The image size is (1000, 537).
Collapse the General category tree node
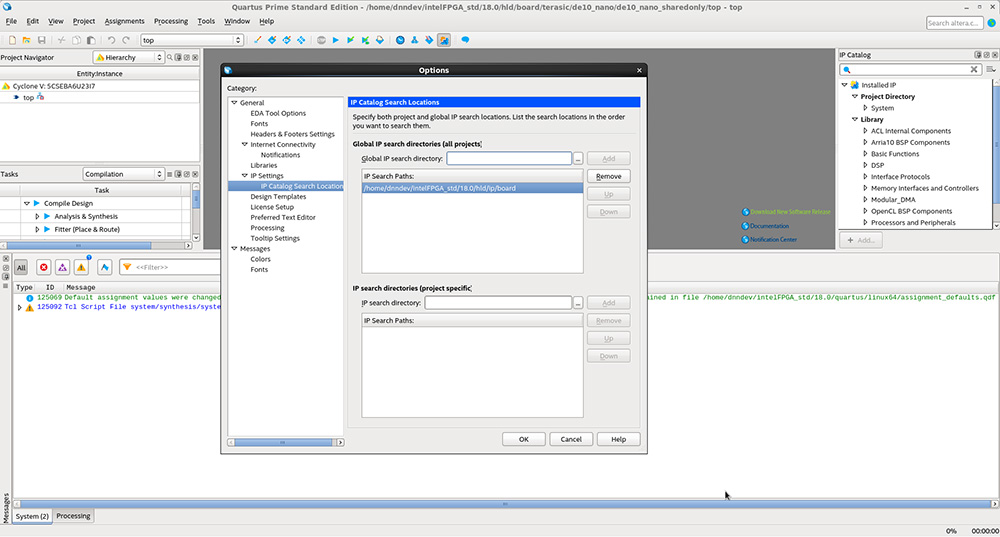click(x=234, y=103)
